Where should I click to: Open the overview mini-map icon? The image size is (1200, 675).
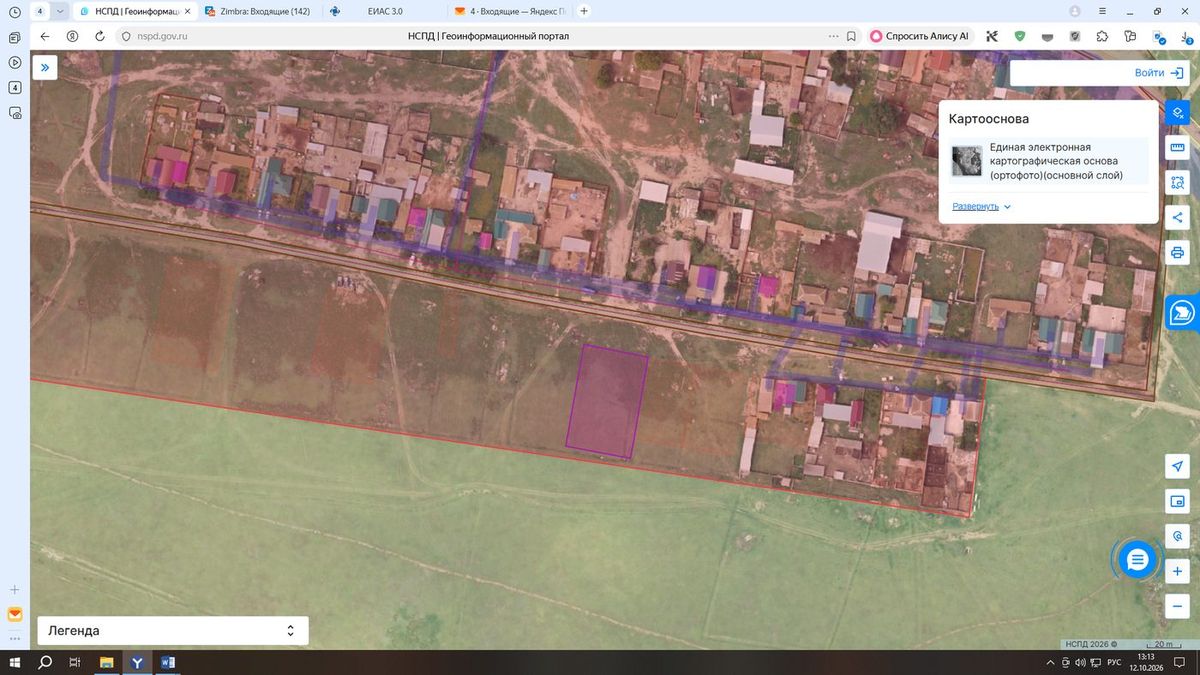1177,501
